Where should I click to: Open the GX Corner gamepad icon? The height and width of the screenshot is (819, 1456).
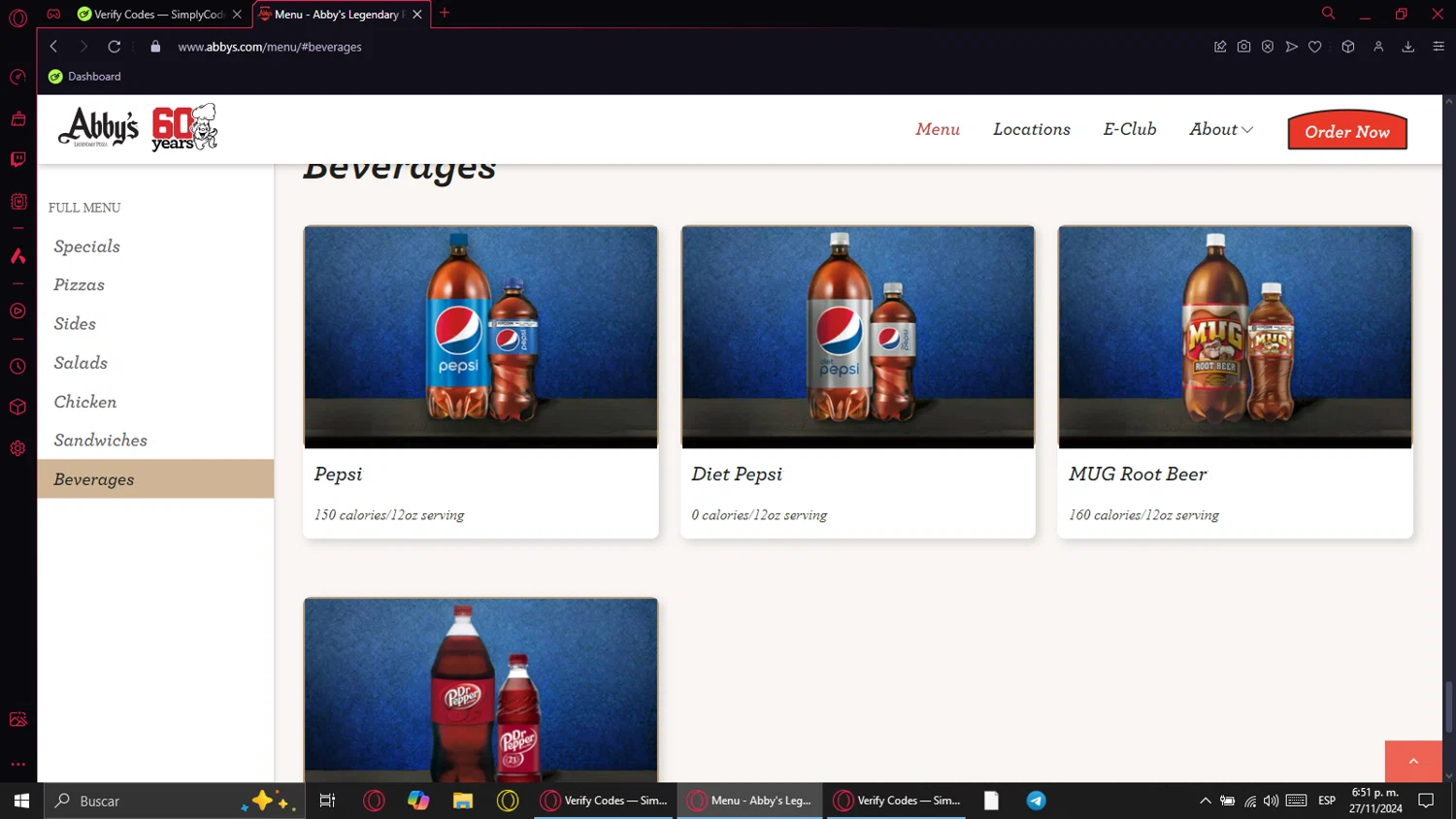tap(53, 14)
